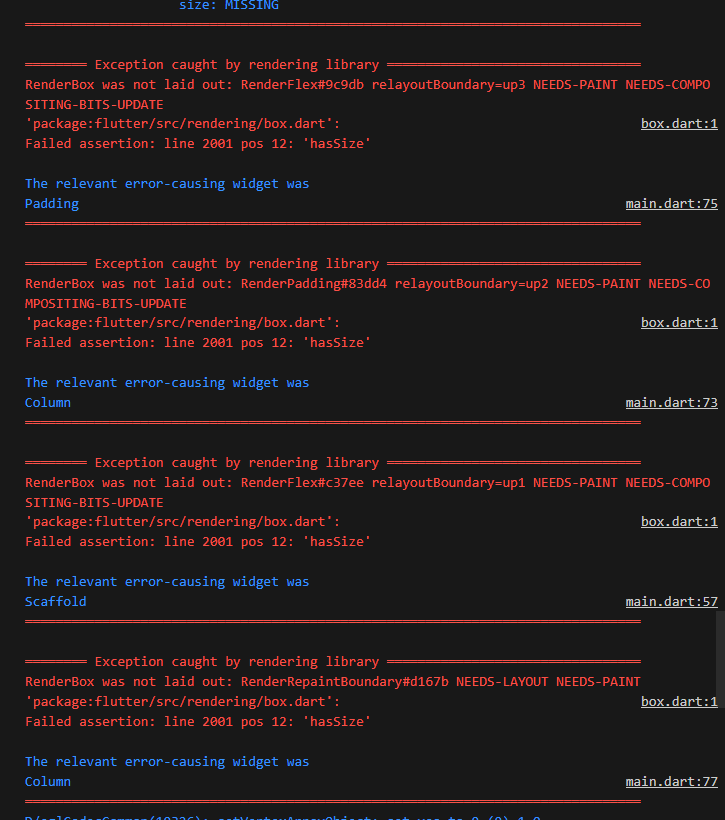Click the RenderRepaintBoundary#d167b error message line
Viewport: 725px width, 820px height.
pos(333,681)
